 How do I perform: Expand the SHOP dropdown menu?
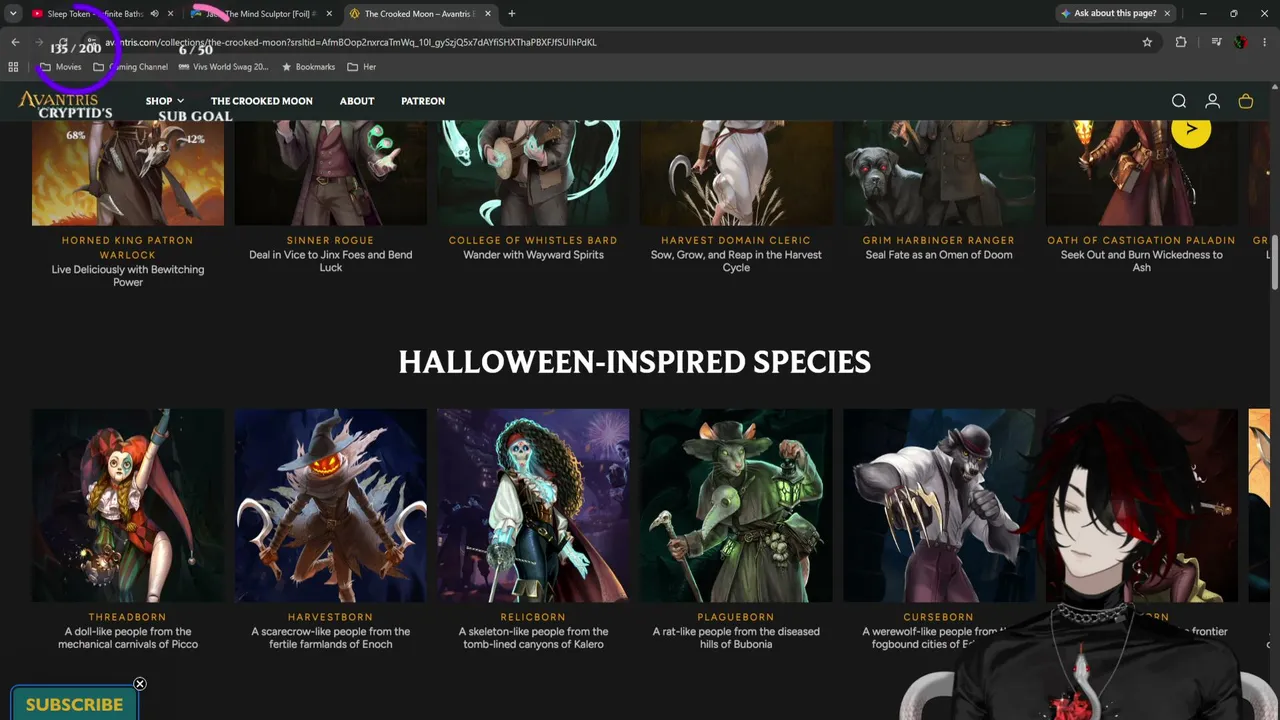click(x=165, y=101)
